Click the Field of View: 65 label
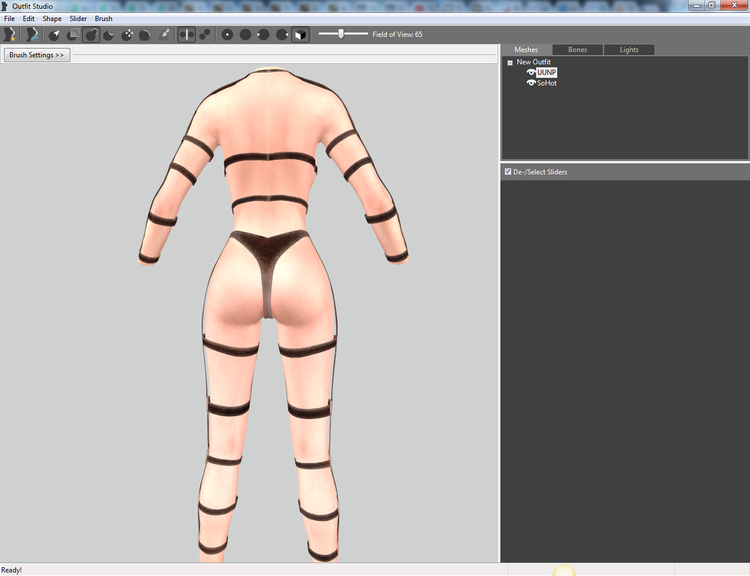The height and width of the screenshot is (576, 750). [x=397, y=34]
